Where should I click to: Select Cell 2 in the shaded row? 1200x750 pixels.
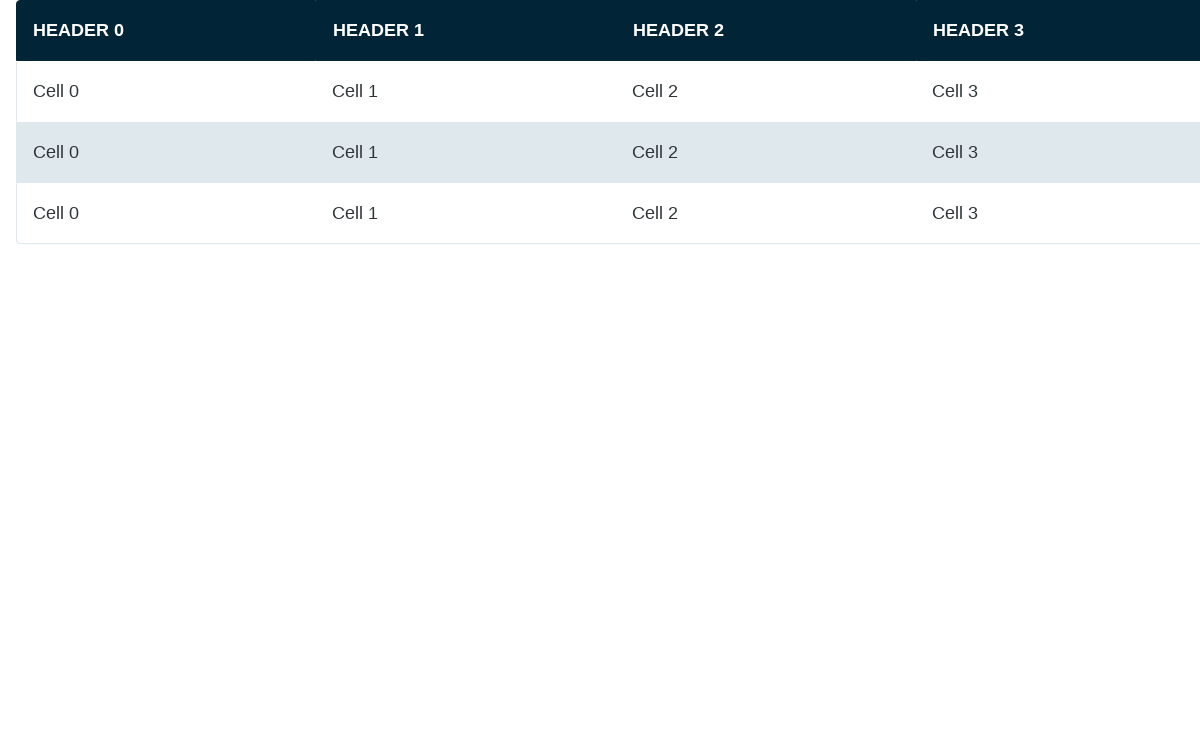pyautogui.click(x=655, y=152)
